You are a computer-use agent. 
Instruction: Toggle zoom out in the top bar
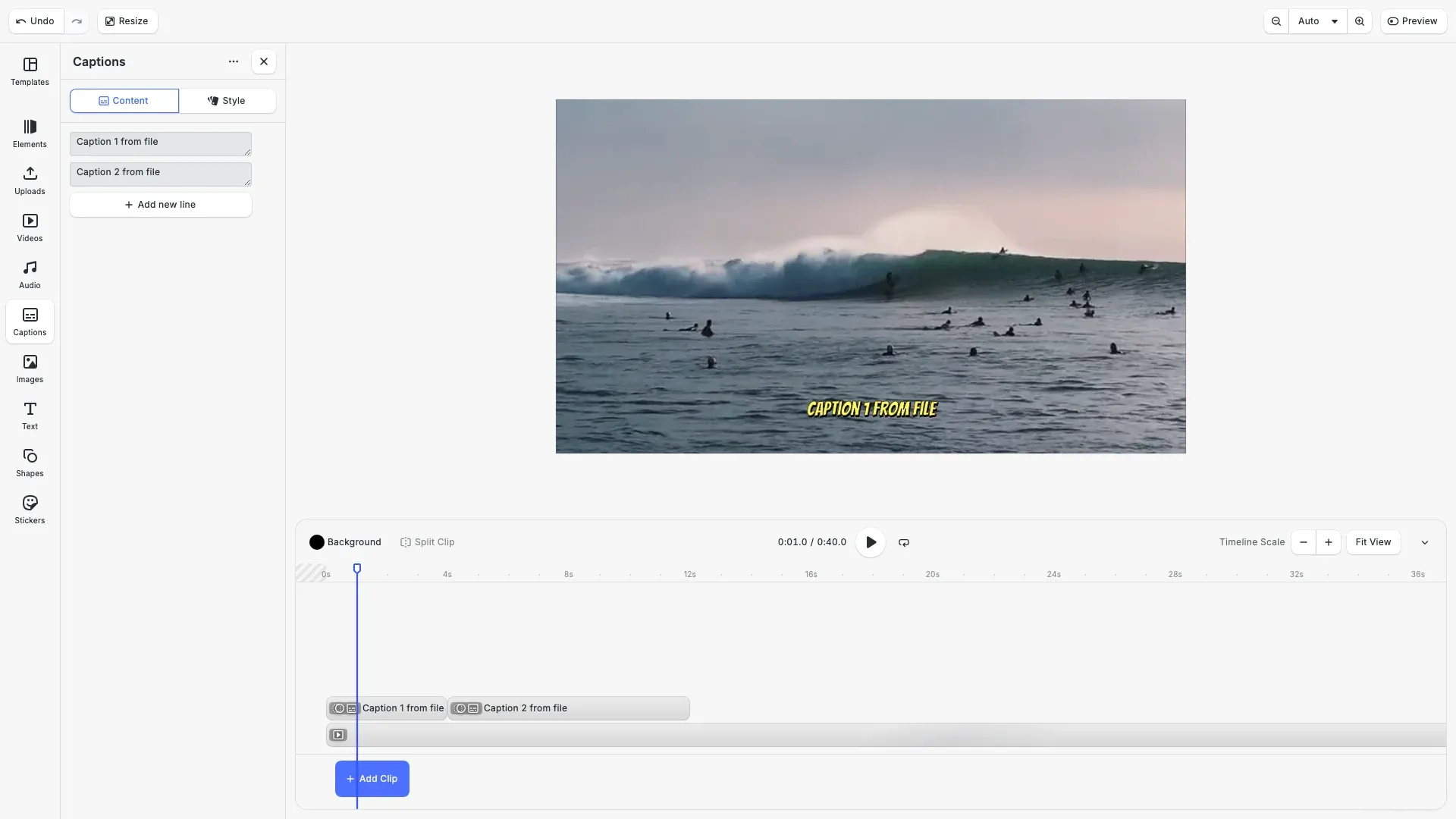(1276, 20)
